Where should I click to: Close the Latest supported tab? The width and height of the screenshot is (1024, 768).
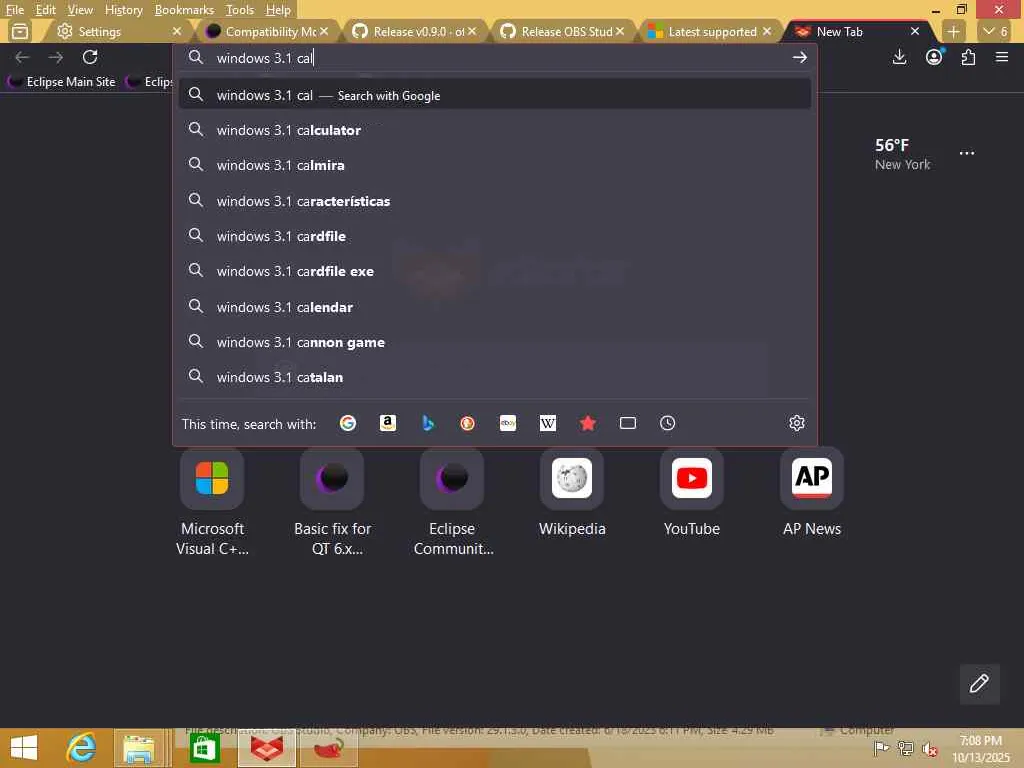pyautogui.click(x=767, y=31)
